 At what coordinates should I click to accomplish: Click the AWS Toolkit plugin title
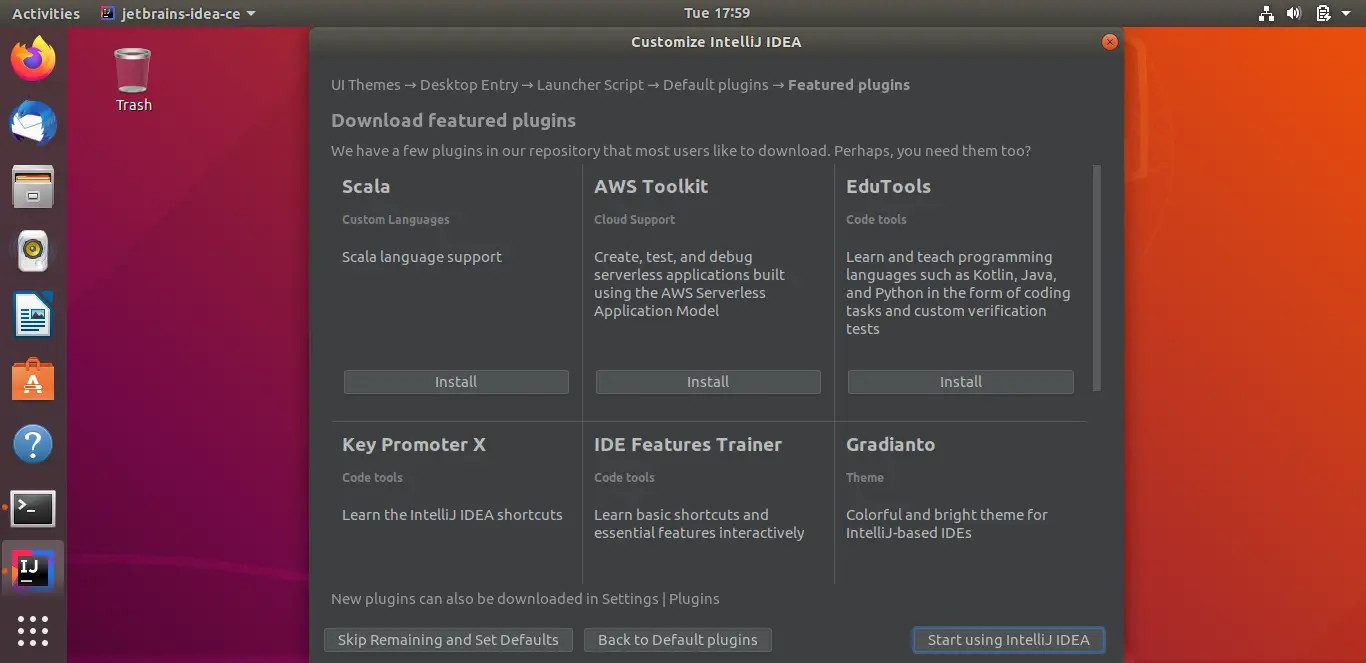click(x=651, y=187)
